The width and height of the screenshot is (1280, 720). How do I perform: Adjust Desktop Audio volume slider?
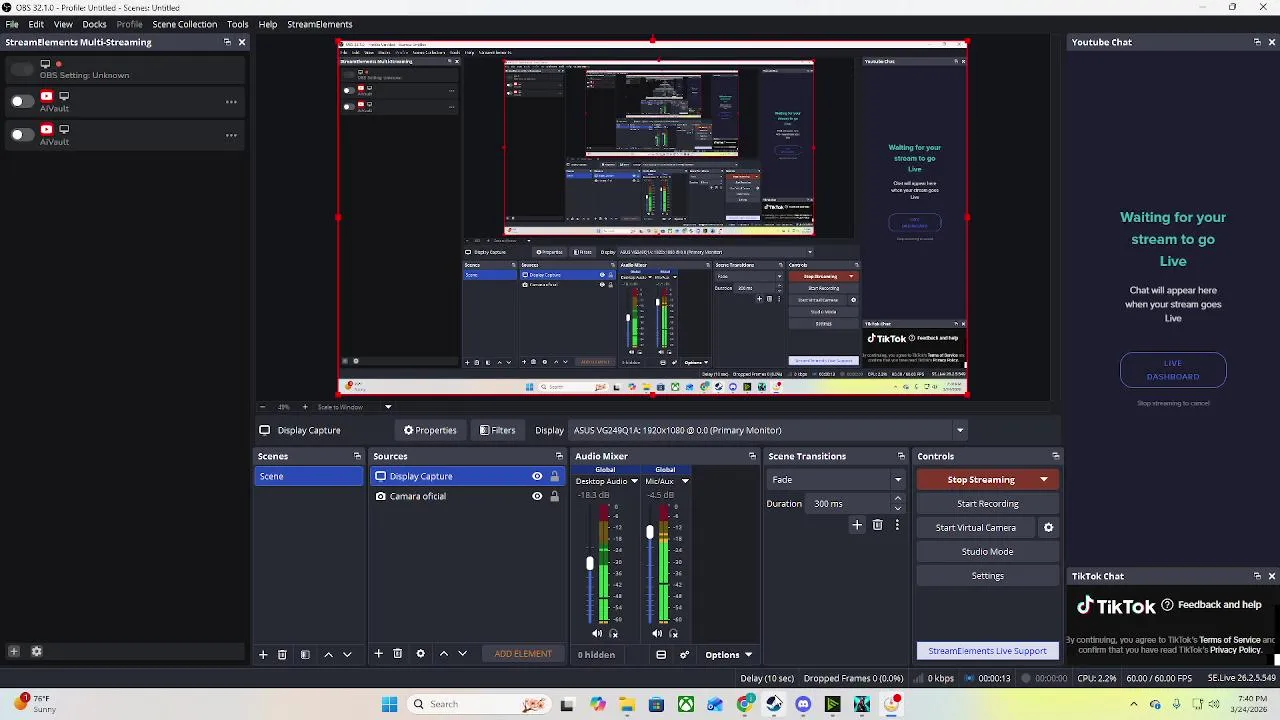[589, 564]
